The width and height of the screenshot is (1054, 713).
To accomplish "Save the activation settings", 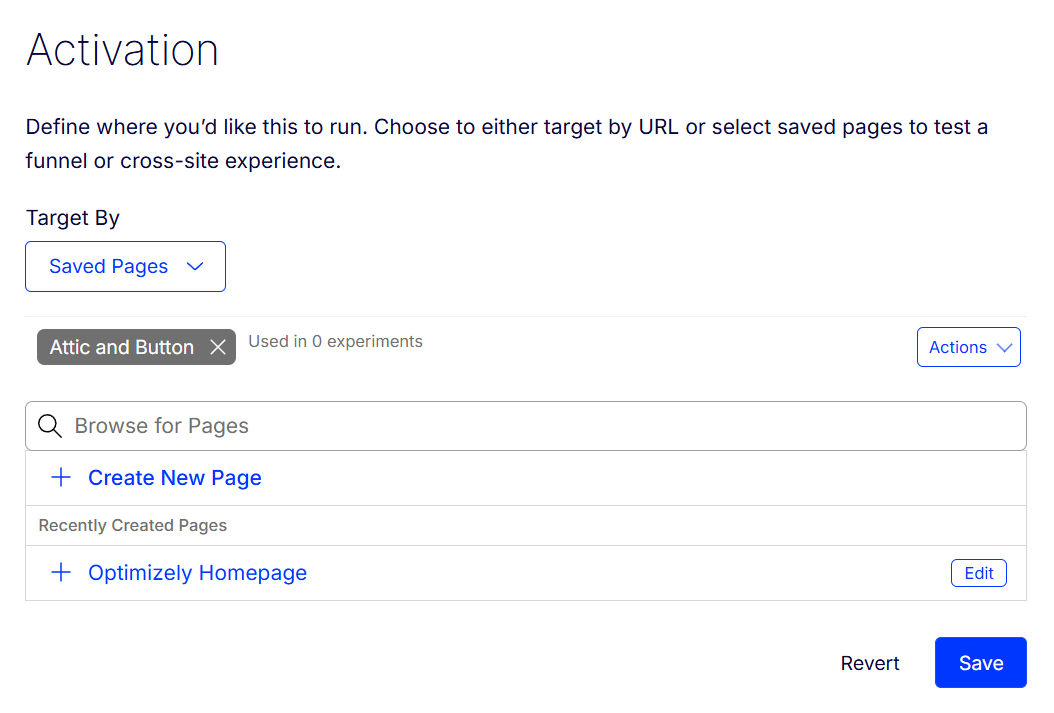I will click(980, 663).
